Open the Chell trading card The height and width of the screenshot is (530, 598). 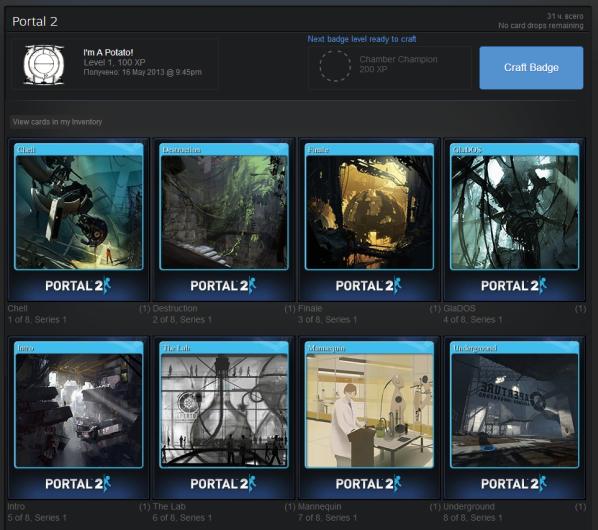click(x=79, y=219)
